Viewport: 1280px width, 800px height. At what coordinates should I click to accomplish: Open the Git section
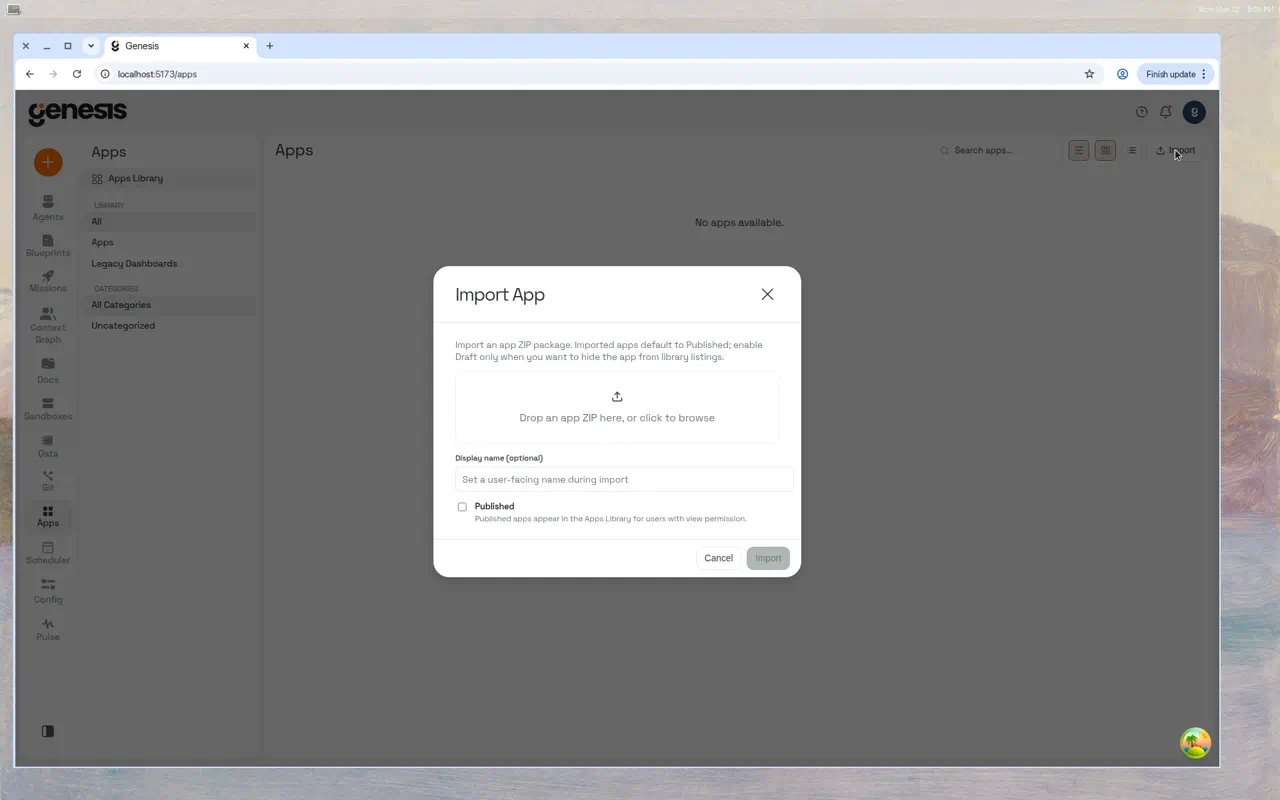pyautogui.click(x=48, y=481)
